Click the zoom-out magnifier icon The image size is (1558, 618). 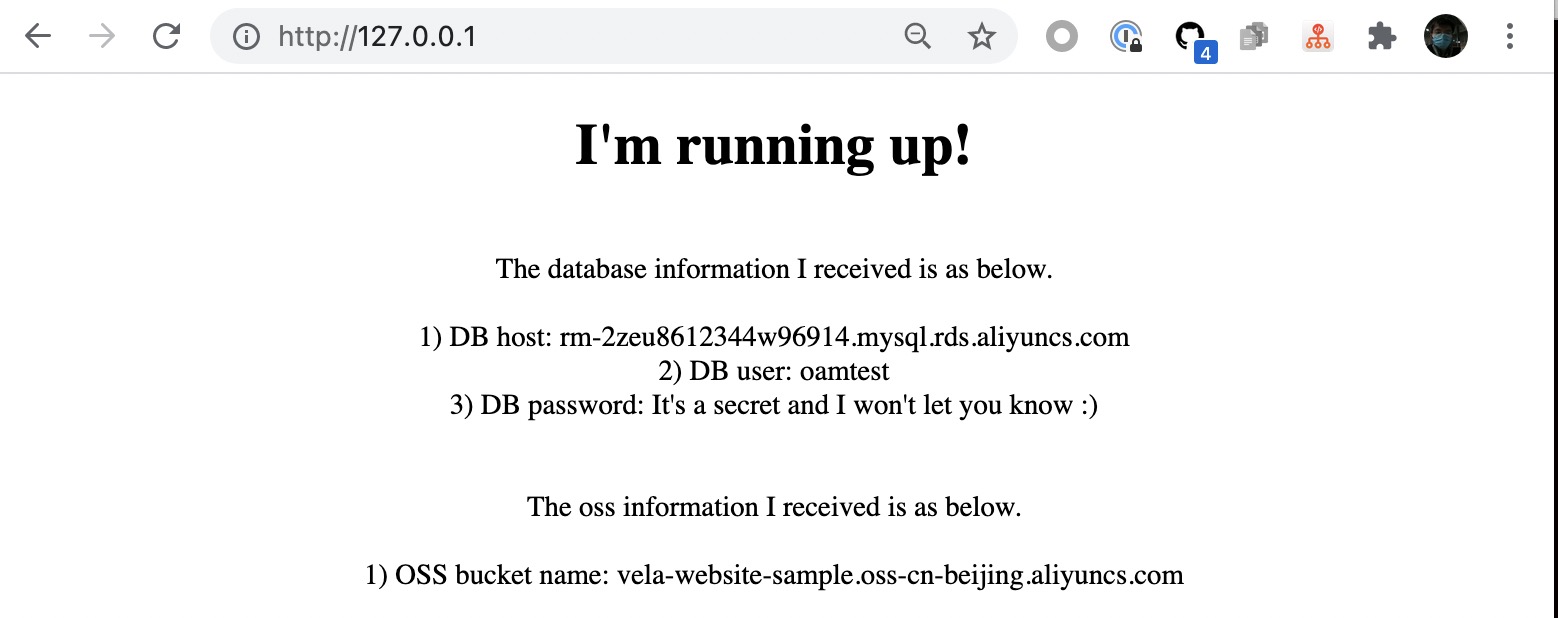click(x=917, y=37)
